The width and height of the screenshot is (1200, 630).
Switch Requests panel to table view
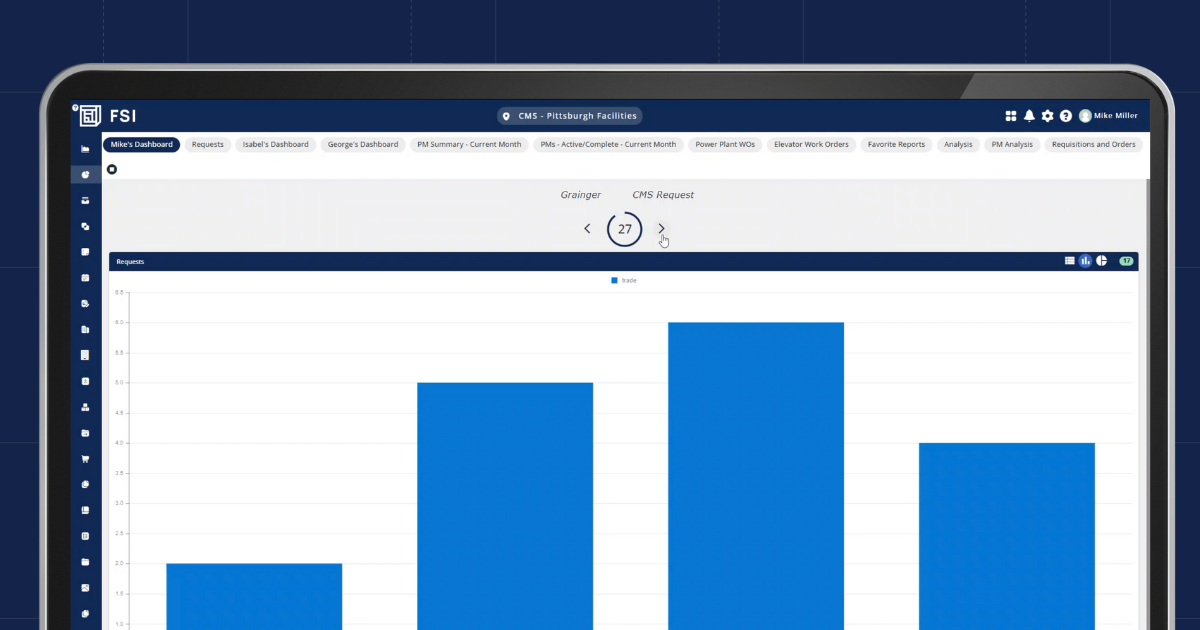[x=1070, y=260]
